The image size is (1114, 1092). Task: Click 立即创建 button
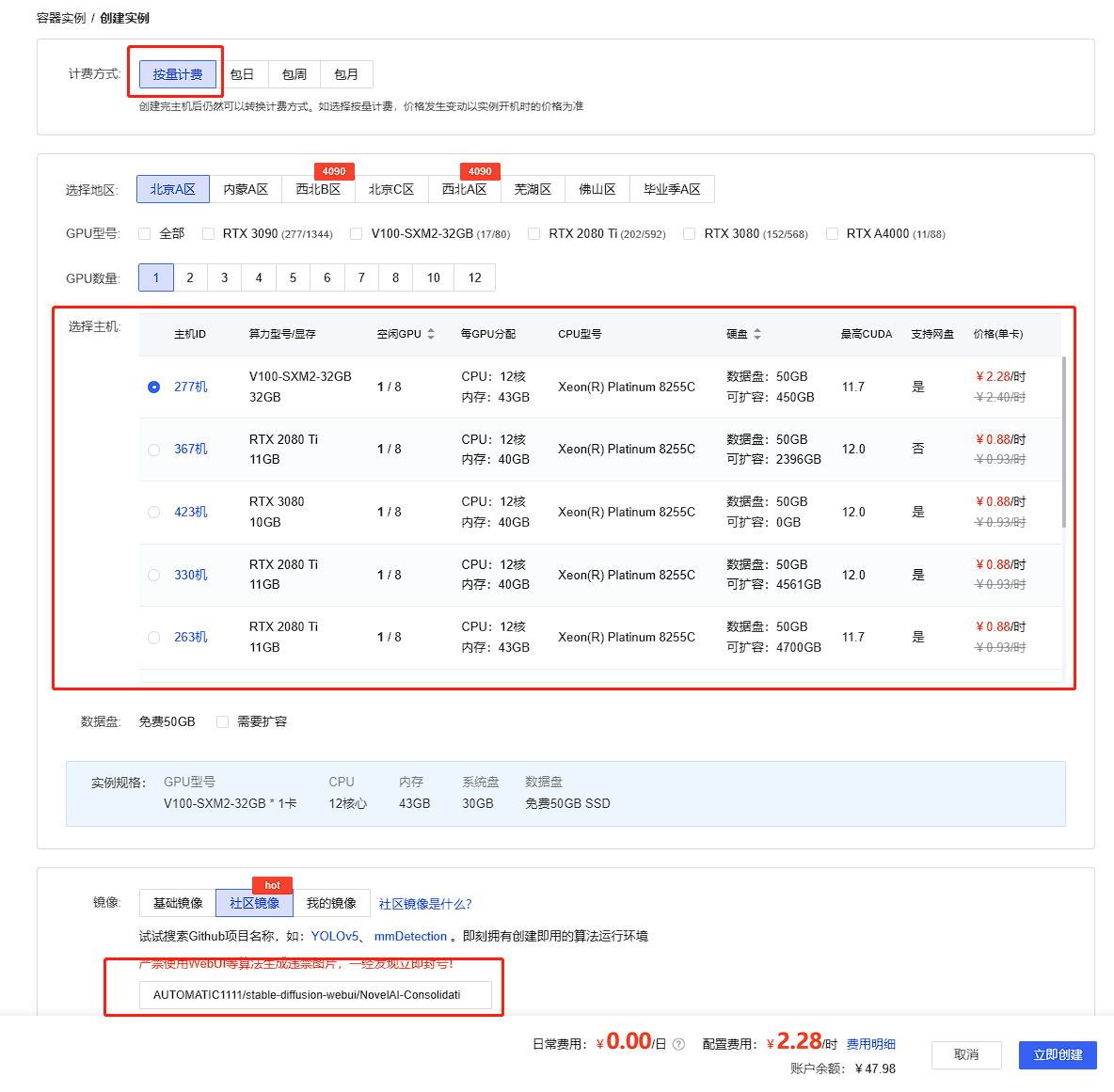pos(1058,1055)
